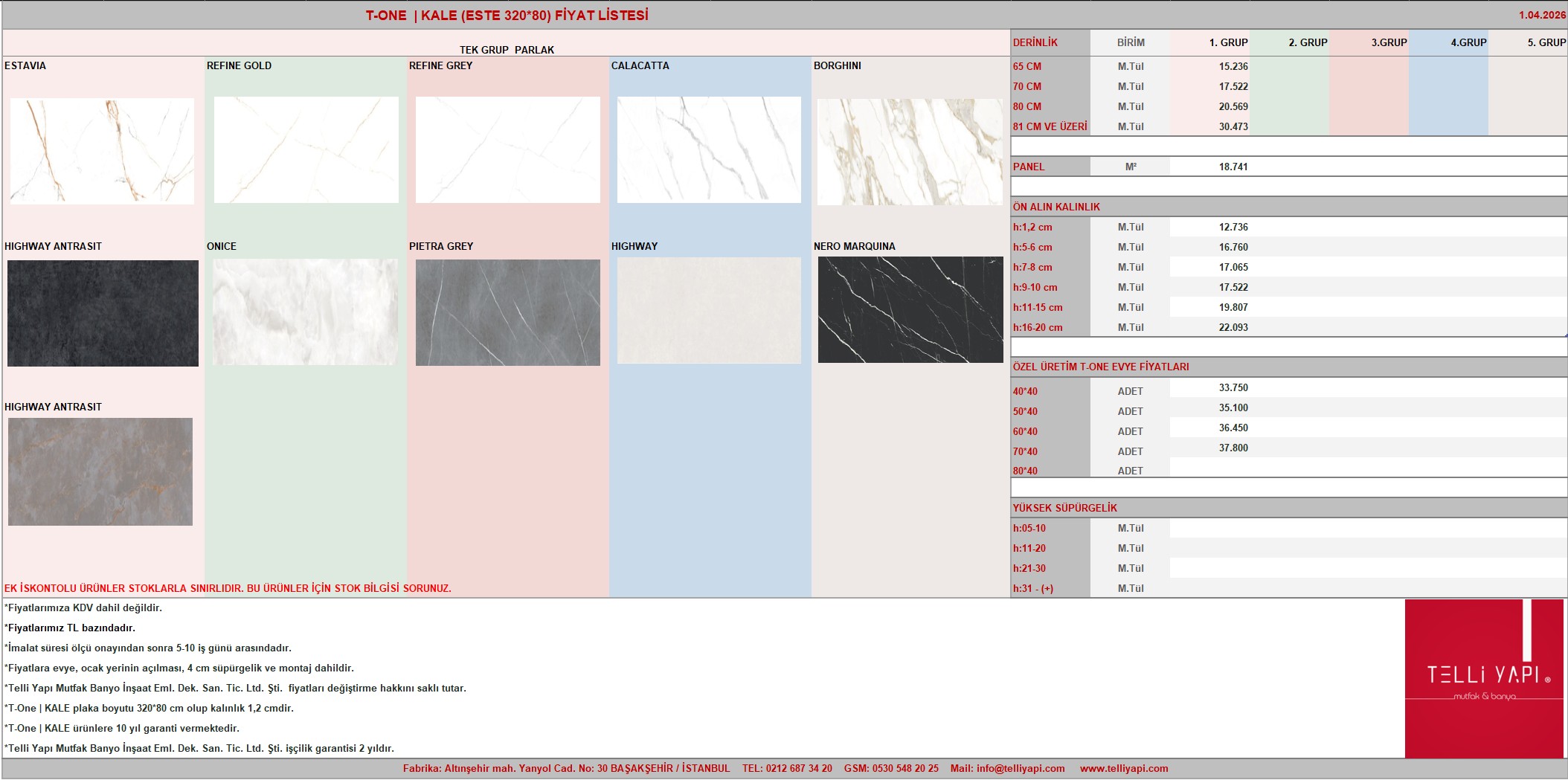The height and width of the screenshot is (780, 1568).
Task: Click the 80*40 sink size label
Action: click(1025, 471)
